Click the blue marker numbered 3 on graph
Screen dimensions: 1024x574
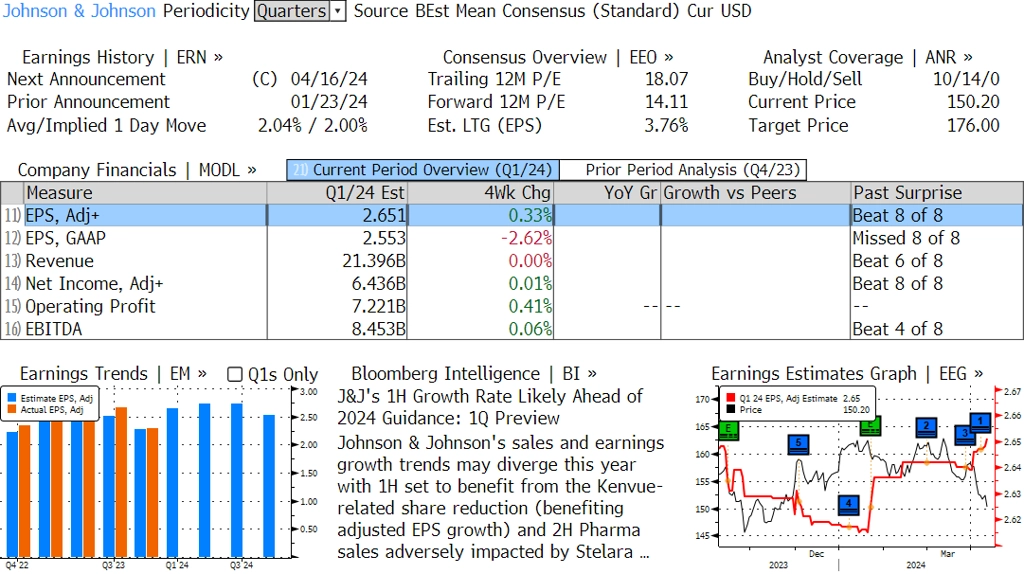(x=965, y=434)
